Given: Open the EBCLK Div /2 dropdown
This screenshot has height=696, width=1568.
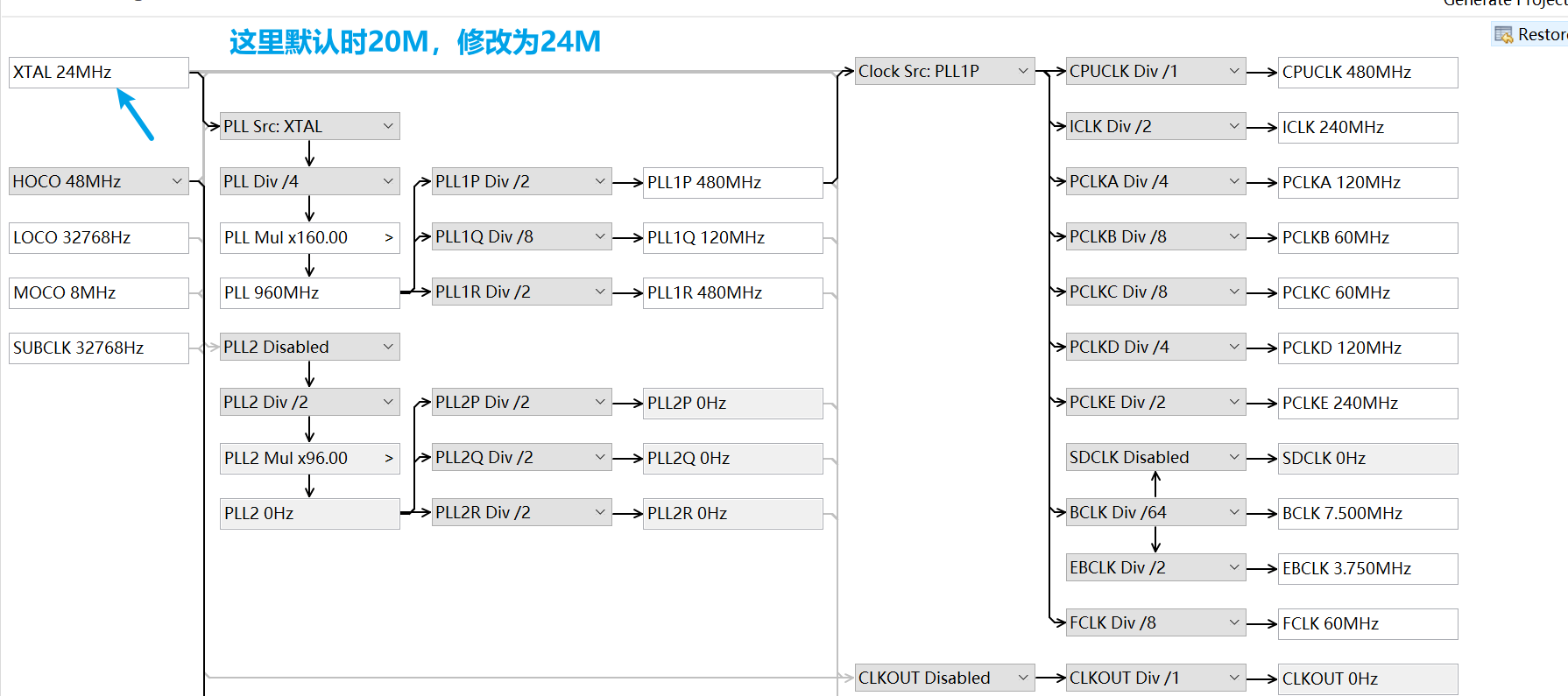Looking at the screenshot, I should coord(1156,567).
